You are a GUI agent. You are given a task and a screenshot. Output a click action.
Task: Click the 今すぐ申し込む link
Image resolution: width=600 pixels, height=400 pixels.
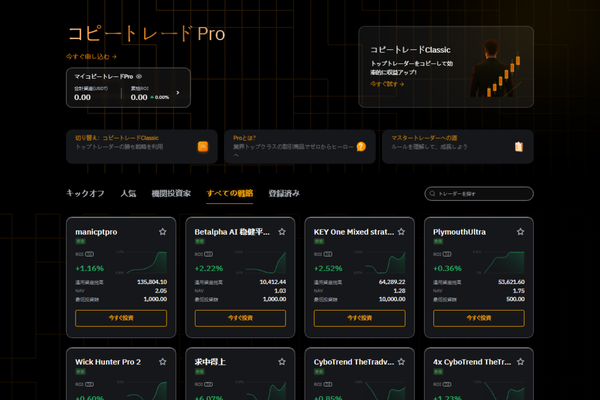[x=92, y=57]
